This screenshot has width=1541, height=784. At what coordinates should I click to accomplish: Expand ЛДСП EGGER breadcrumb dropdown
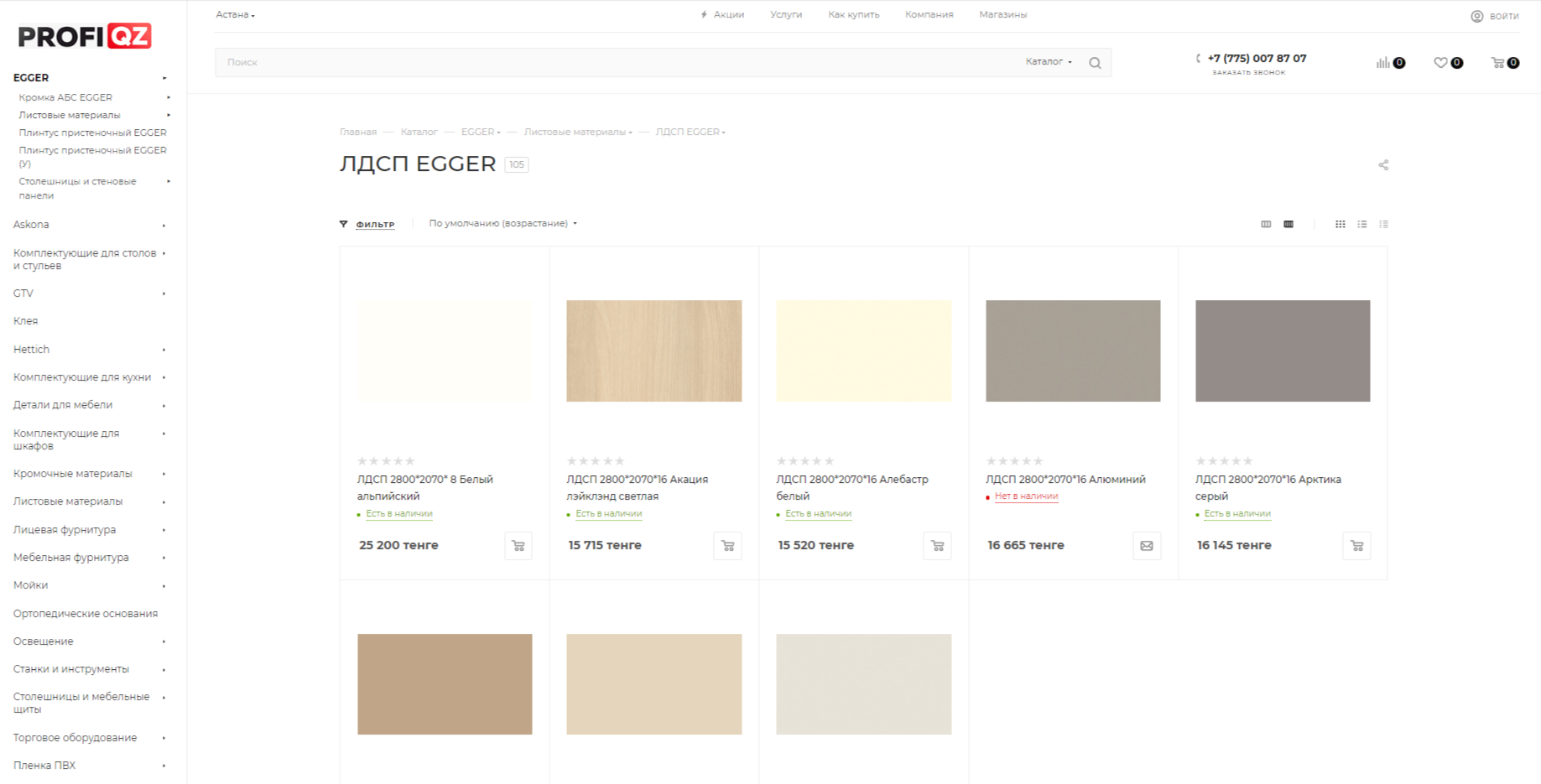tap(723, 132)
